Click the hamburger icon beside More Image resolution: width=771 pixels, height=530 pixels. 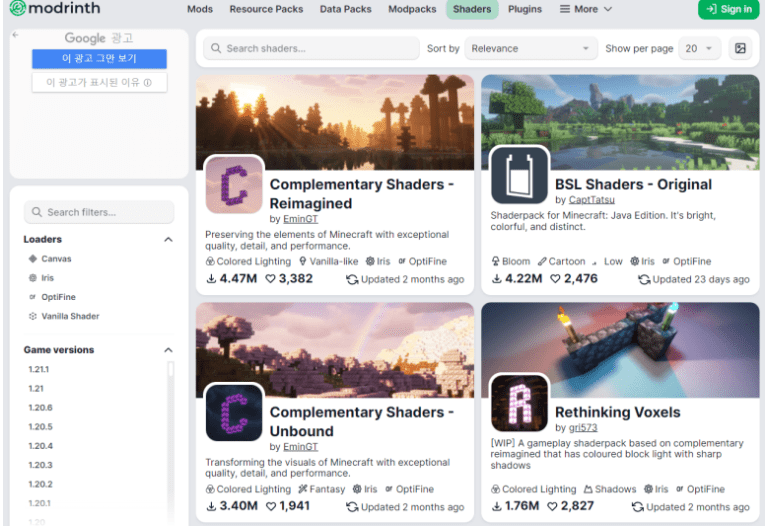pos(565,9)
